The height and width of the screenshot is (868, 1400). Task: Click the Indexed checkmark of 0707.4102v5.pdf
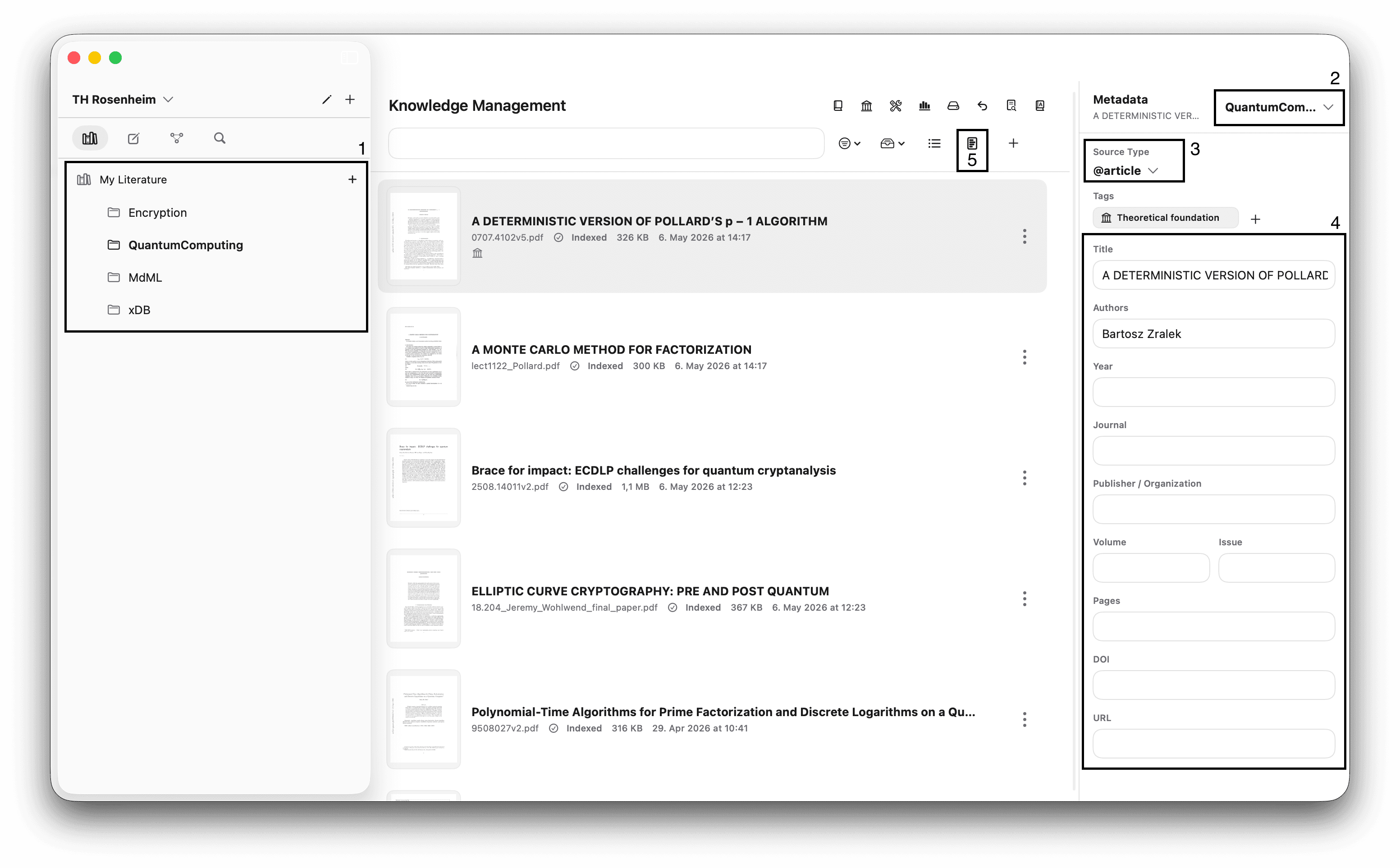[x=558, y=238]
